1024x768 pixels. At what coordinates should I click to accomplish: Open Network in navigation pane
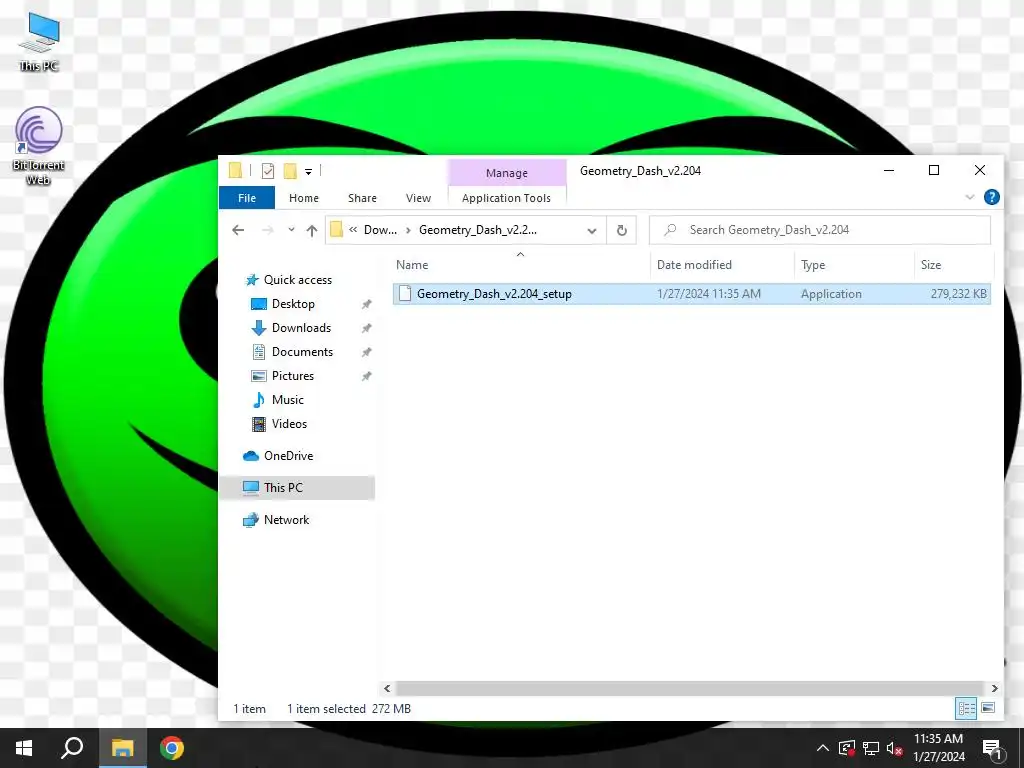(x=286, y=520)
